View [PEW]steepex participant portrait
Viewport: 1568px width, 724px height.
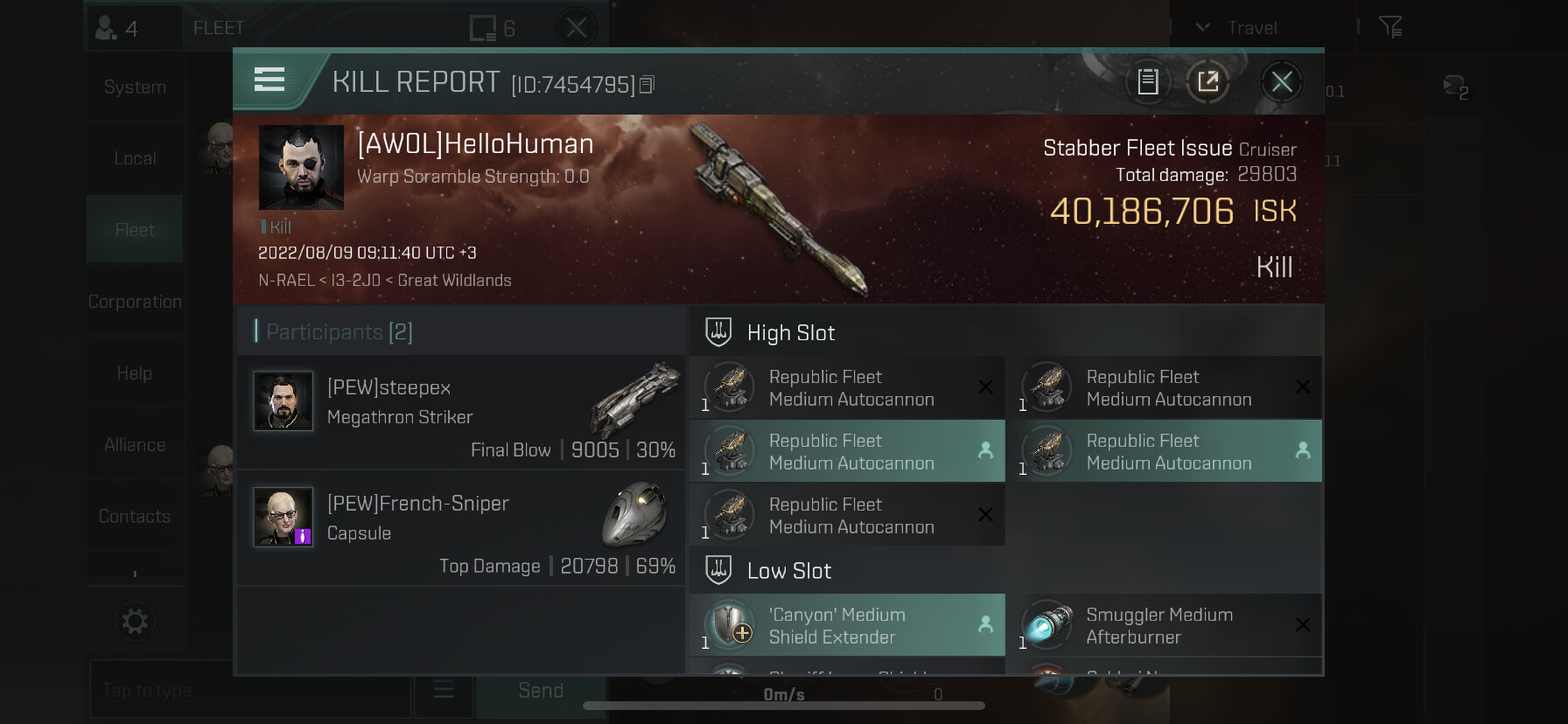point(283,401)
